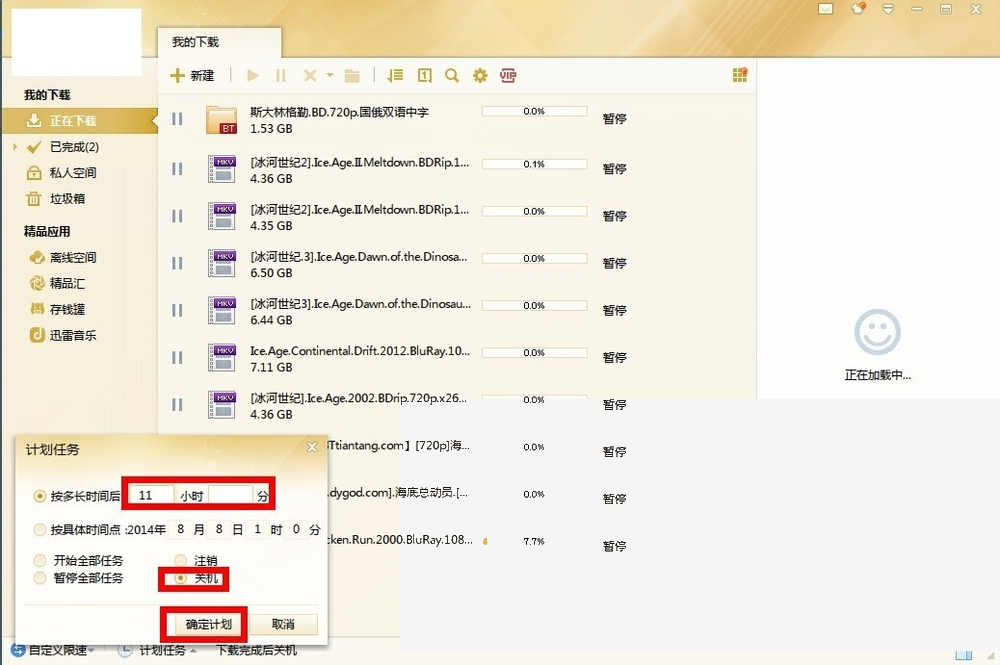The width and height of the screenshot is (1000, 665).
Task: Click MKV icon of 6.44 GB task
Action: click(x=222, y=311)
